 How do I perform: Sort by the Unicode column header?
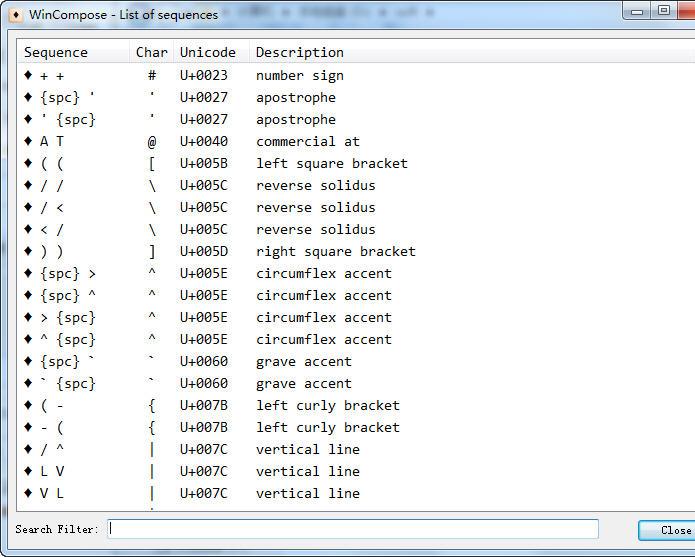tap(211, 52)
